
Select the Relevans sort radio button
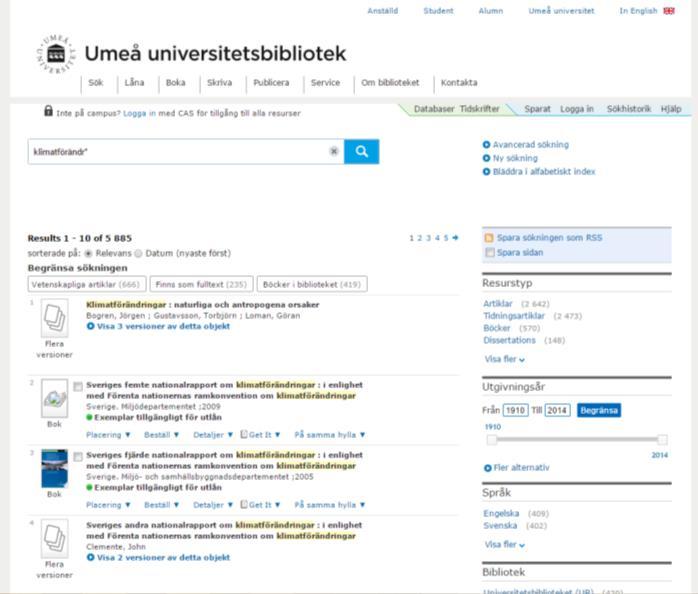[x=88, y=253]
